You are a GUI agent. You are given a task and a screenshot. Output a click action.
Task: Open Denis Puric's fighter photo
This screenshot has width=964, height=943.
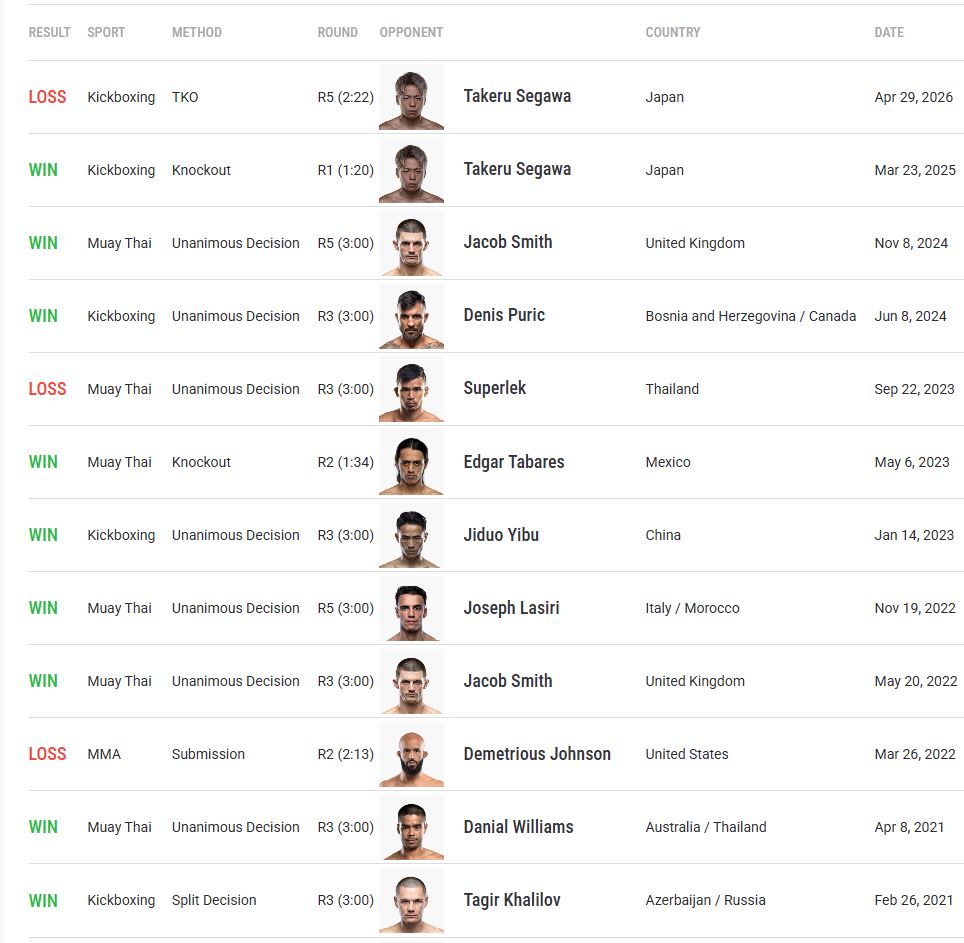point(411,316)
